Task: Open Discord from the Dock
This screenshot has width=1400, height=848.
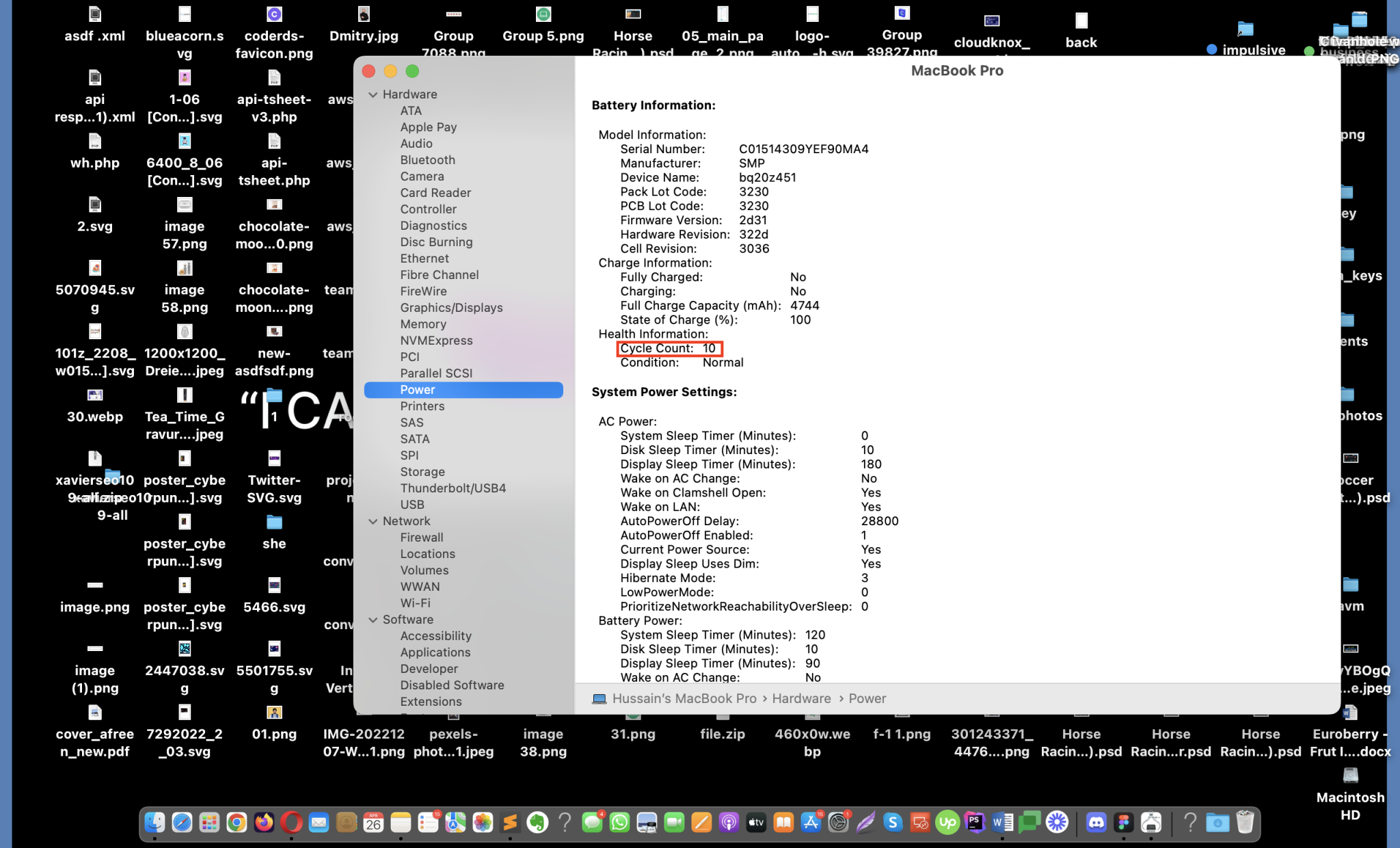Action: click(x=1097, y=823)
